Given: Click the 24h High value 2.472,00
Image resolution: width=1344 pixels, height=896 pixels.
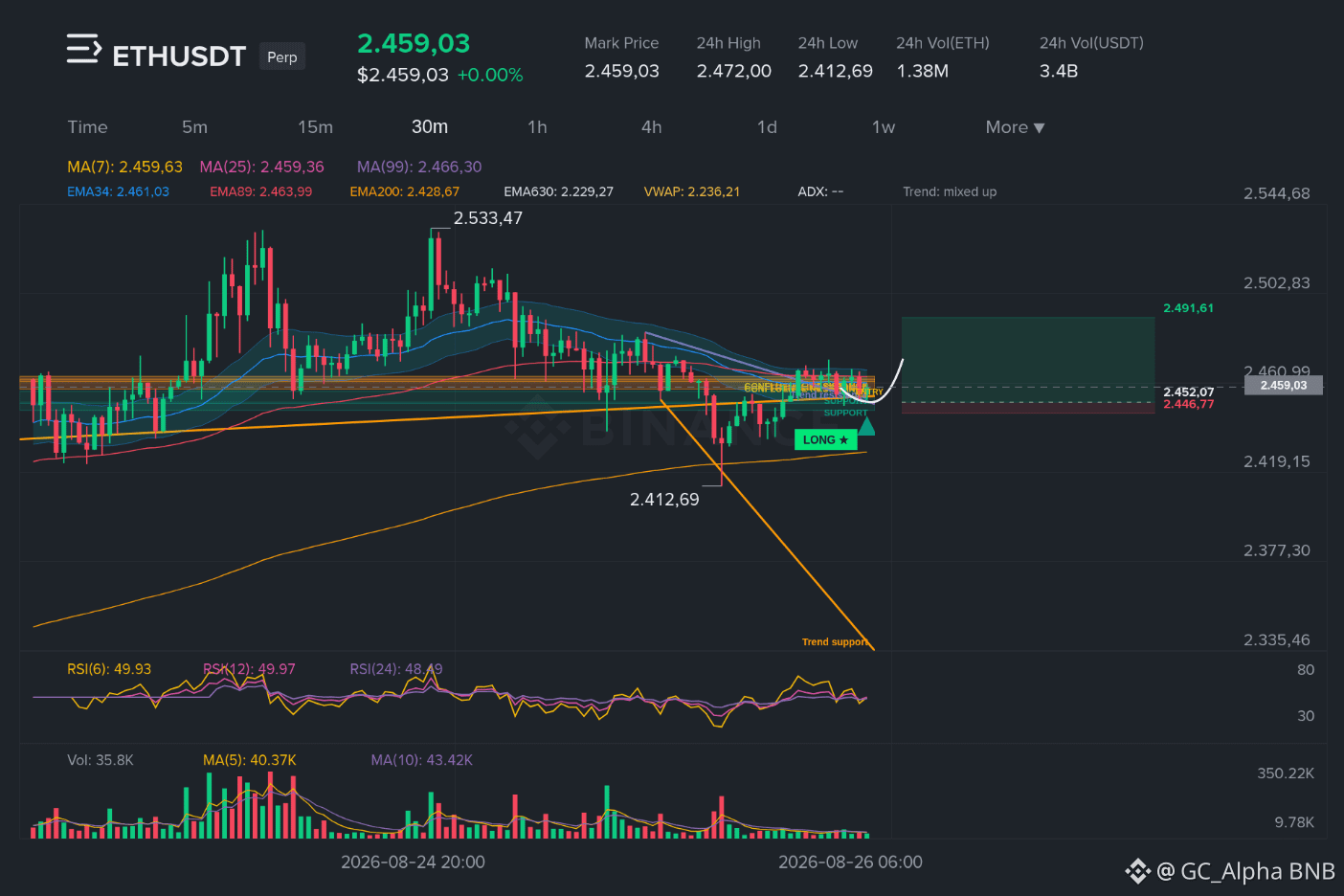Looking at the screenshot, I should [x=734, y=71].
